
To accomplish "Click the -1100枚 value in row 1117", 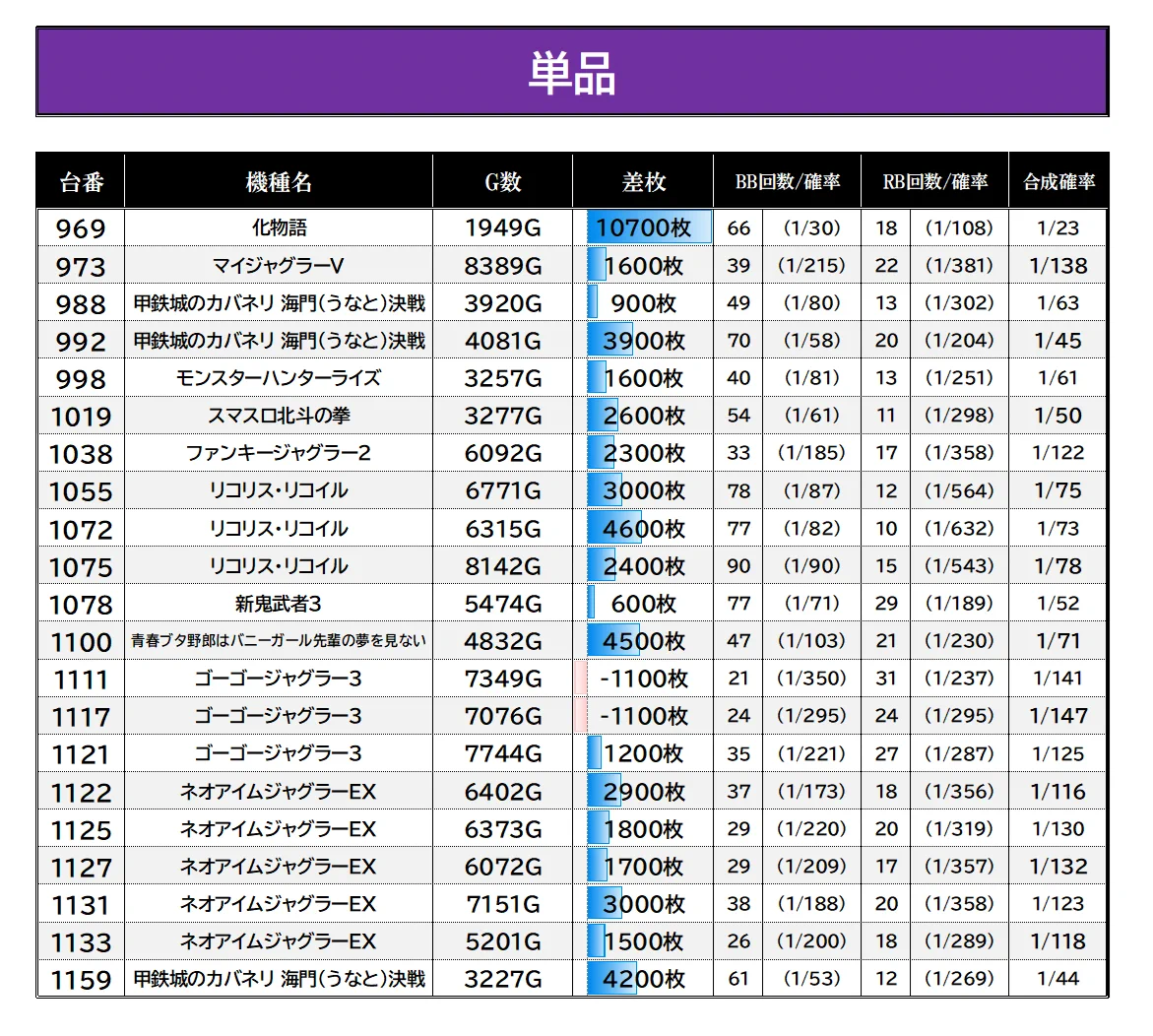I will pos(643,715).
